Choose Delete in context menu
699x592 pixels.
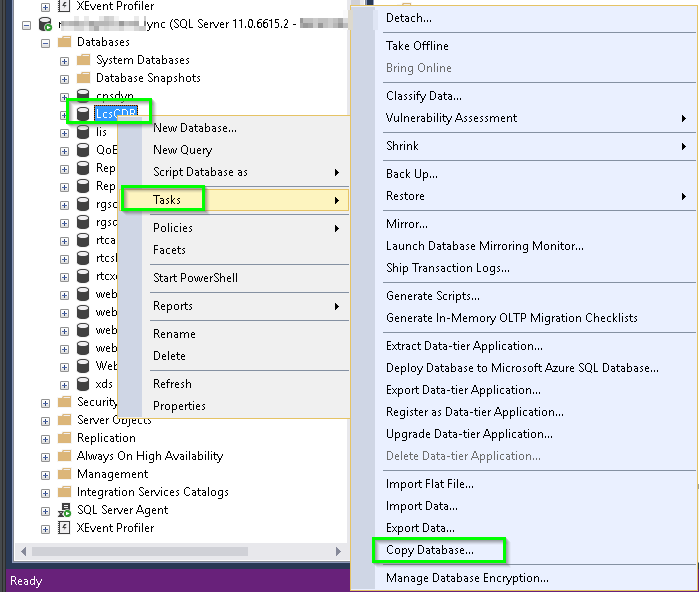tap(169, 356)
